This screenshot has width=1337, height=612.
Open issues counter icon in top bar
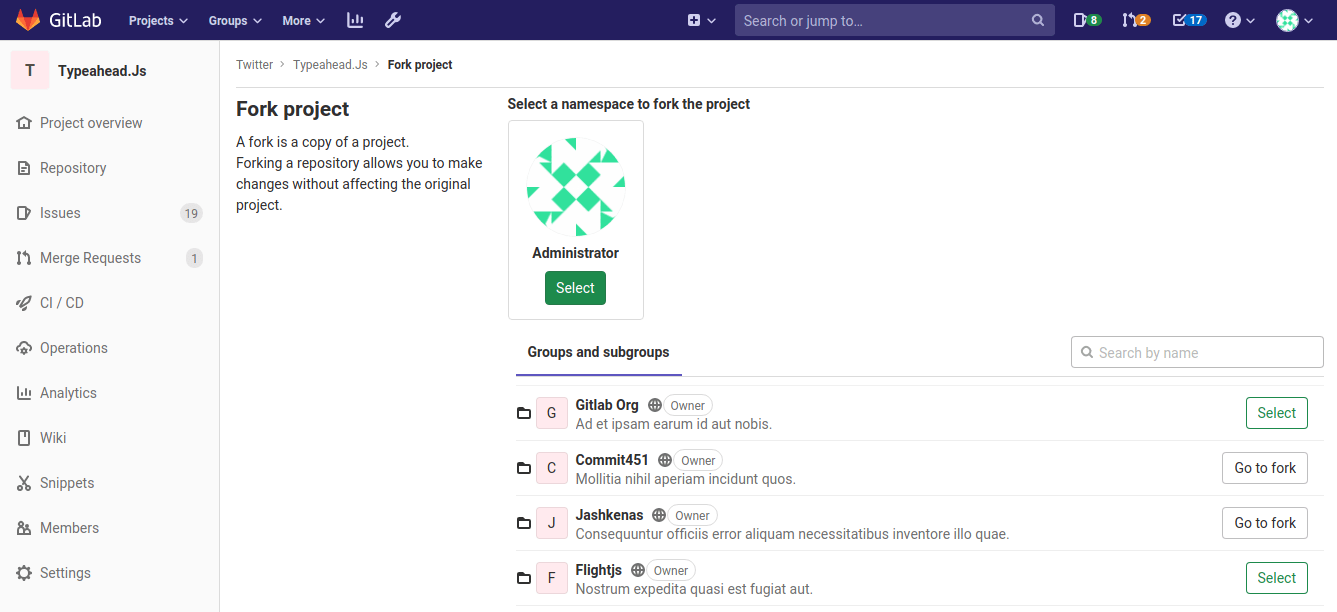click(1086, 20)
